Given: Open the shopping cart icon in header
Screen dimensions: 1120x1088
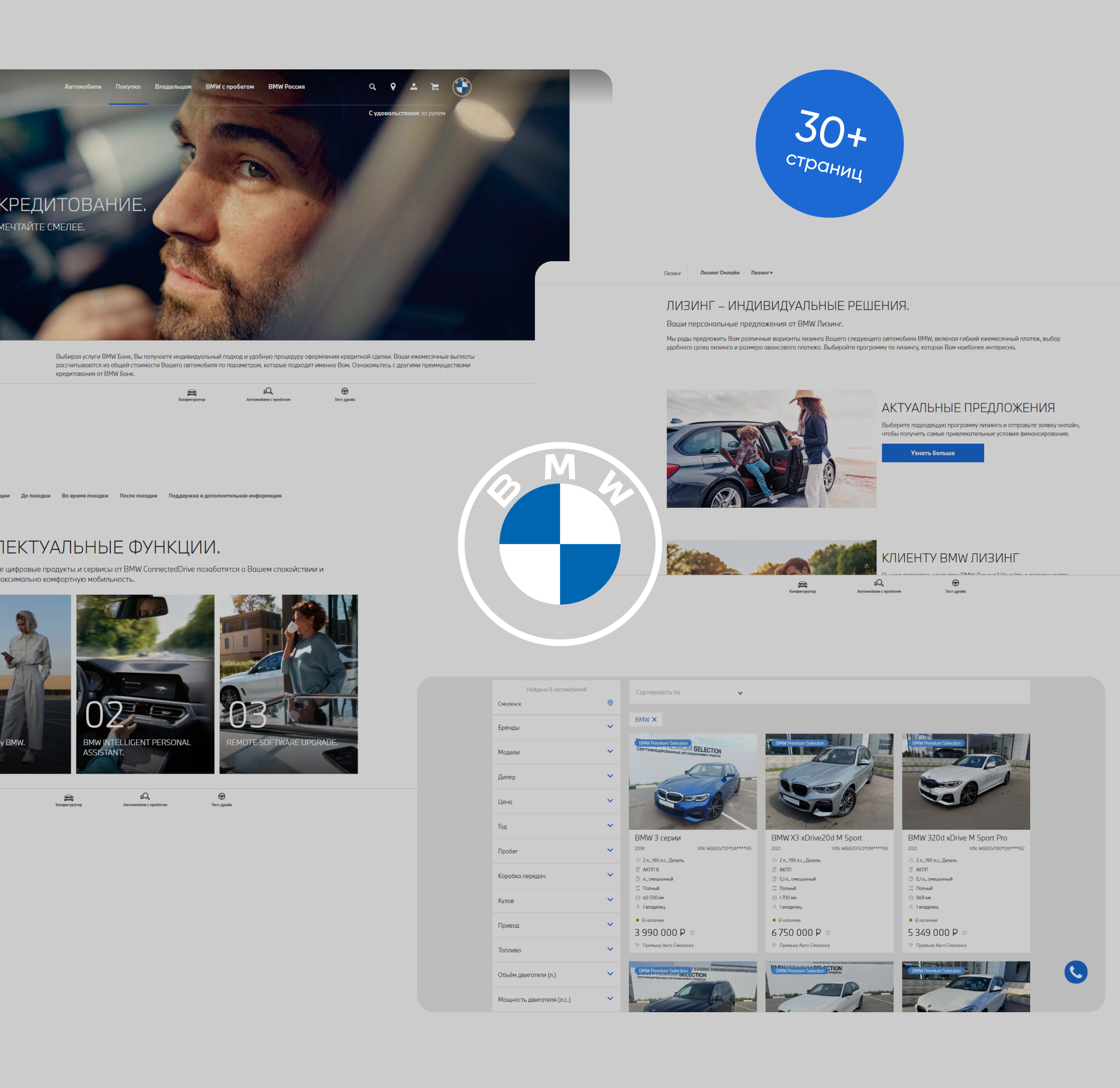Looking at the screenshot, I should [x=435, y=87].
